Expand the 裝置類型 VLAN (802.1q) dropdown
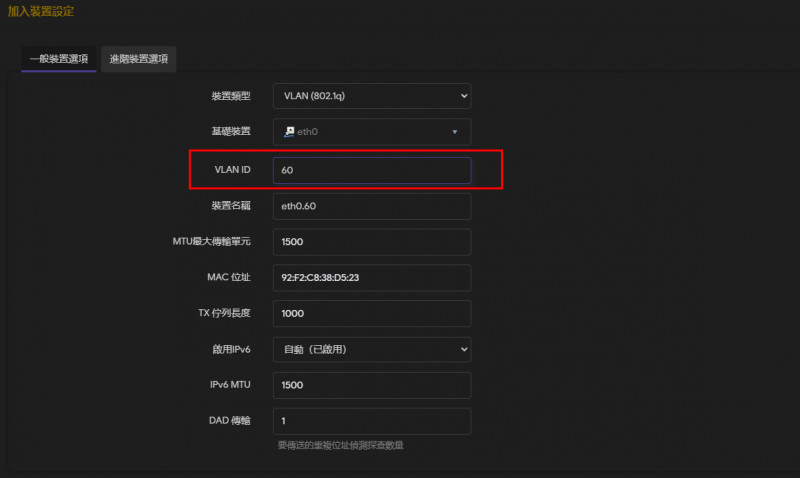The image size is (800, 478). (371, 96)
